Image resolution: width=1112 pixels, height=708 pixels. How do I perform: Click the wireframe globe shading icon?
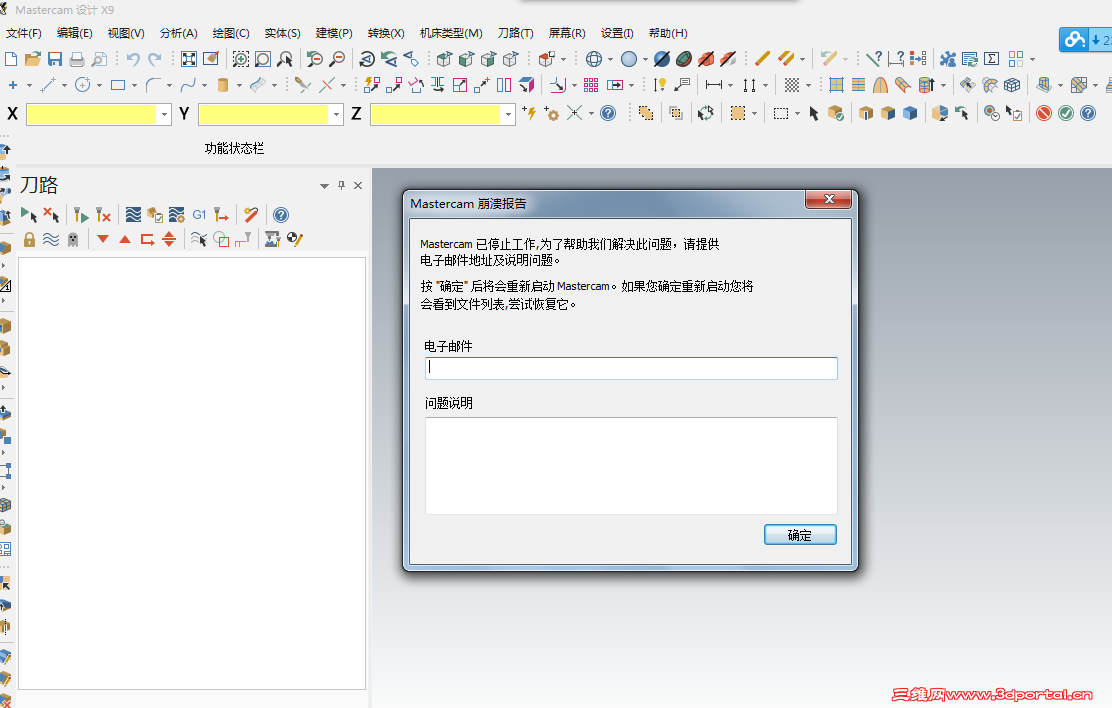tap(594, 59)
